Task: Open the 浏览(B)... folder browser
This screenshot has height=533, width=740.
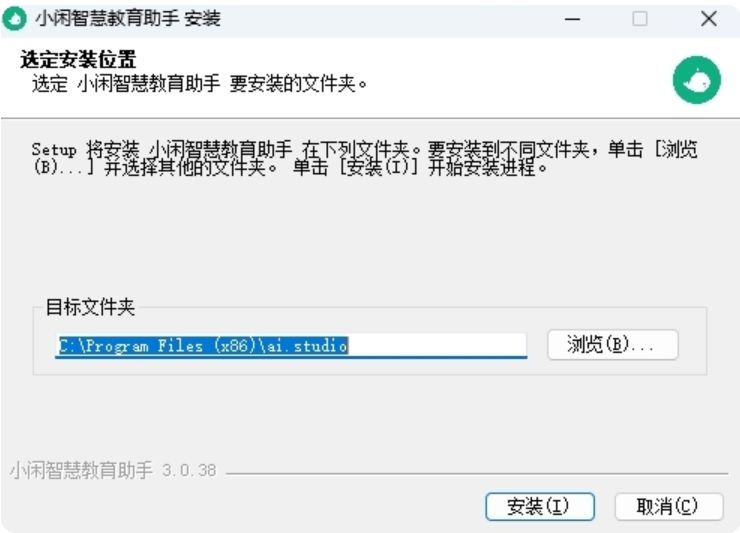Action: click(613, 345)
